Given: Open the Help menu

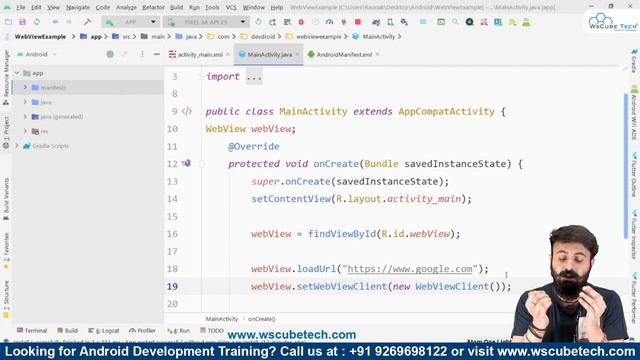Looking at the screenshot, I should click(277, 7).
